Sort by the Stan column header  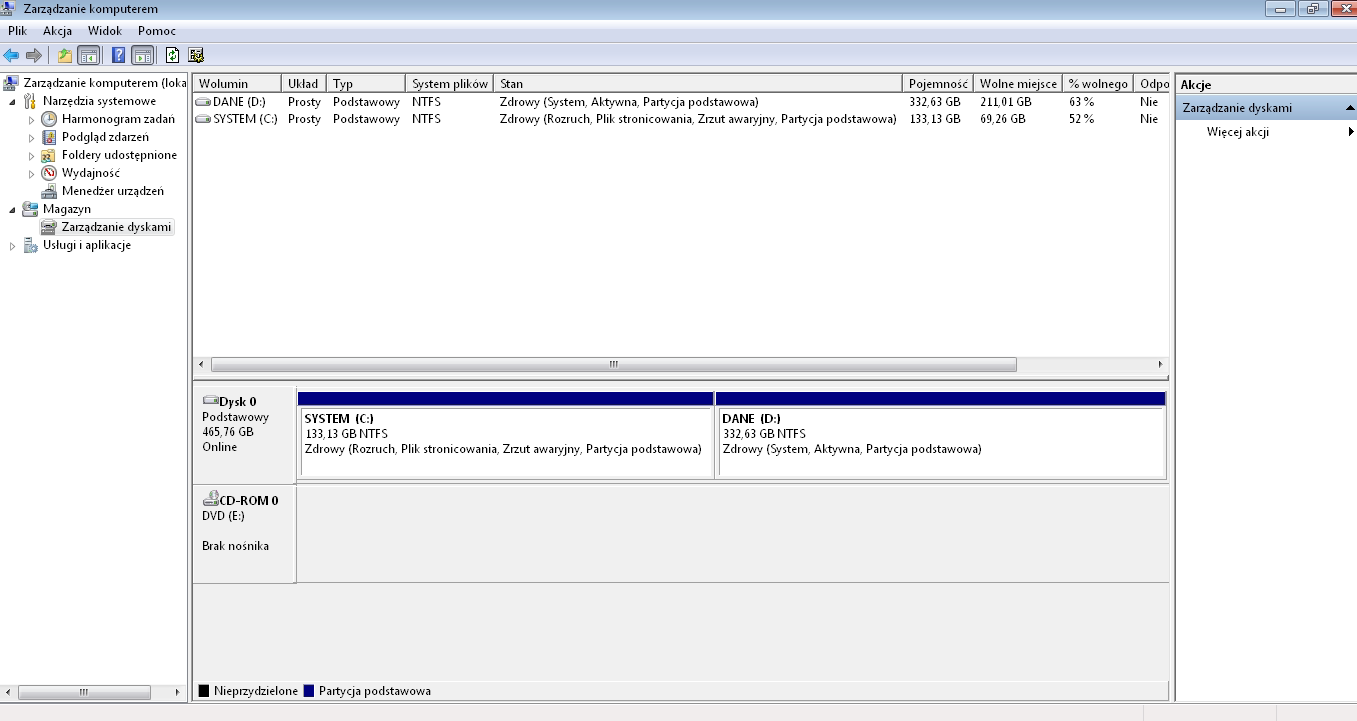coord(698,84)
